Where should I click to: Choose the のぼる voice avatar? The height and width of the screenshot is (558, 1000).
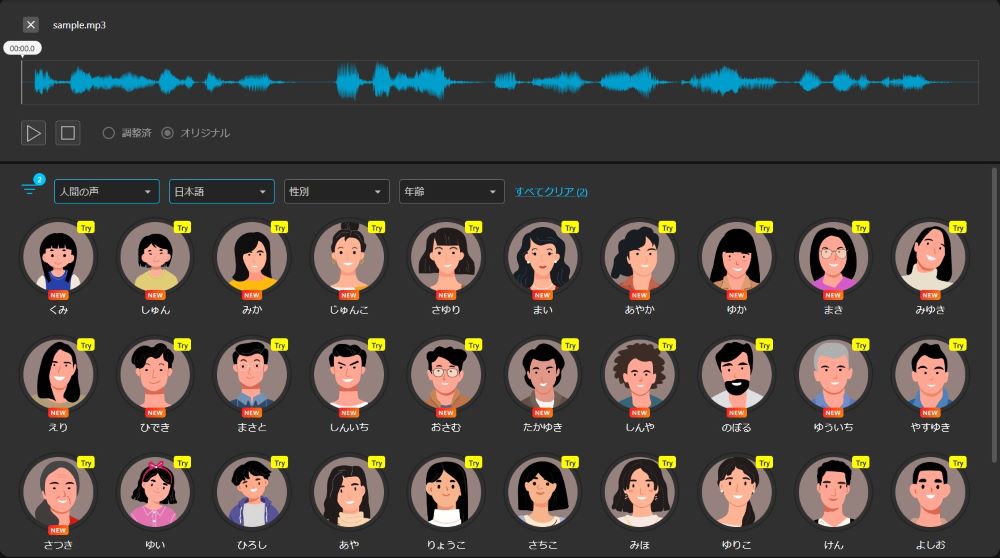737,374
